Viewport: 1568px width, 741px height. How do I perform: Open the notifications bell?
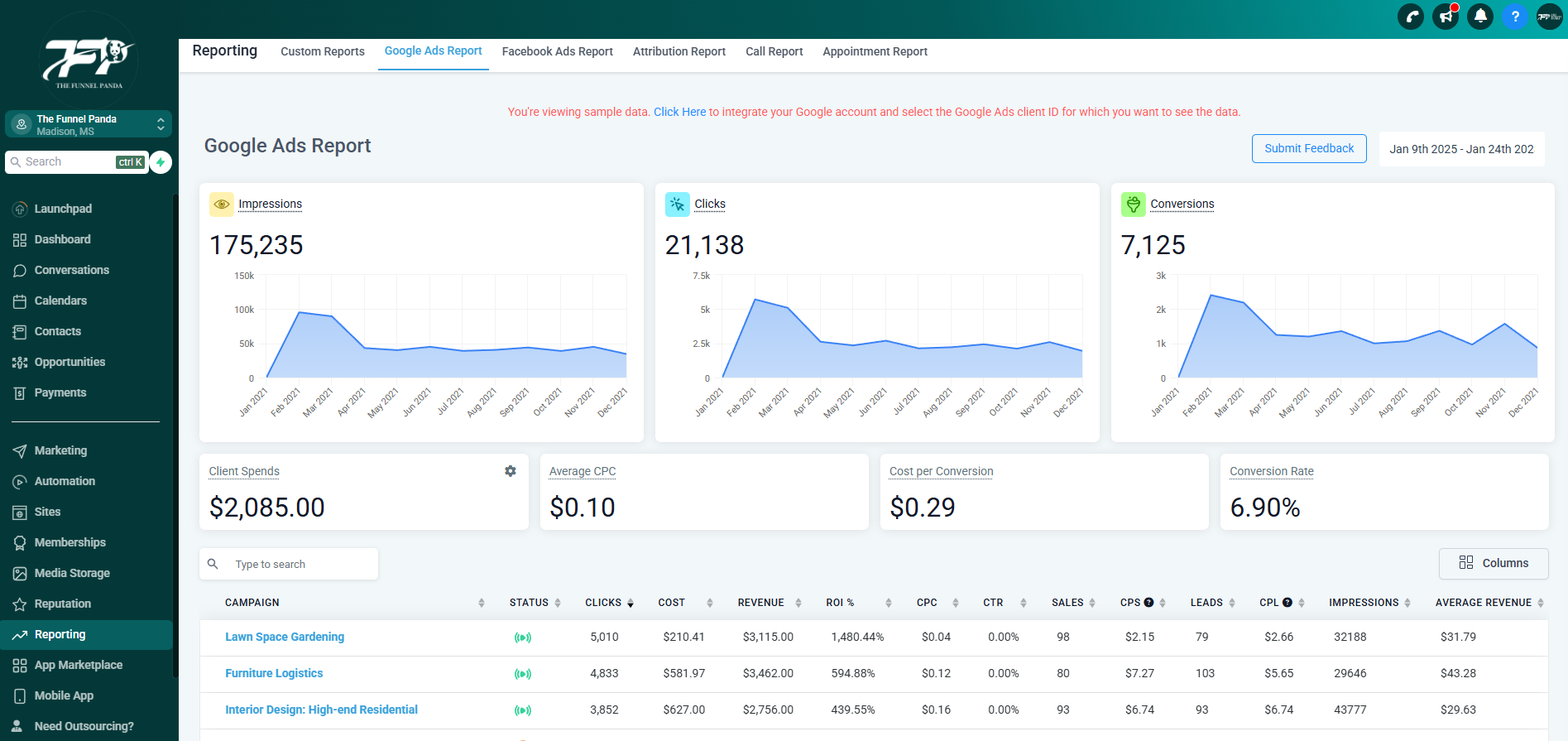tap(1480, 17)
